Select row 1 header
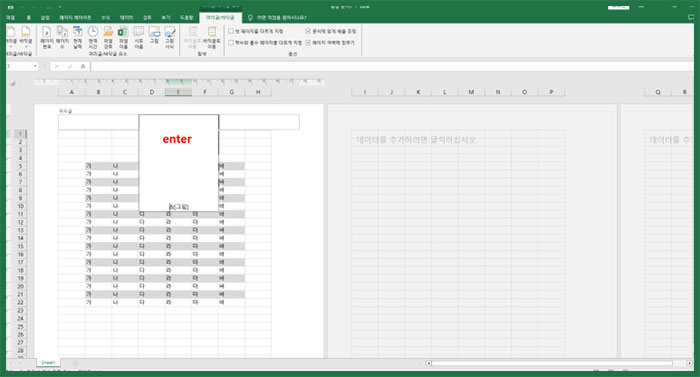The height and width of the screenshot is (377, 700). point(20,134)
